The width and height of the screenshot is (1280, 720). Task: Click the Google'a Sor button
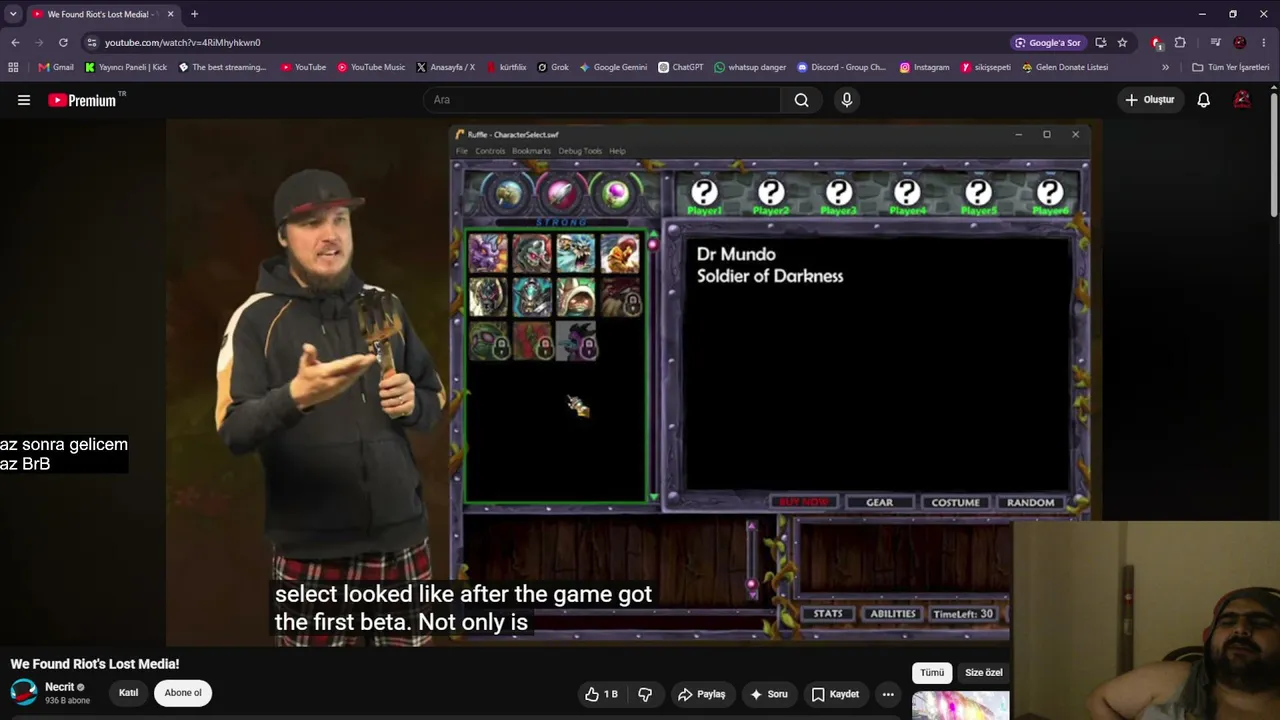tap(1047, 43)
